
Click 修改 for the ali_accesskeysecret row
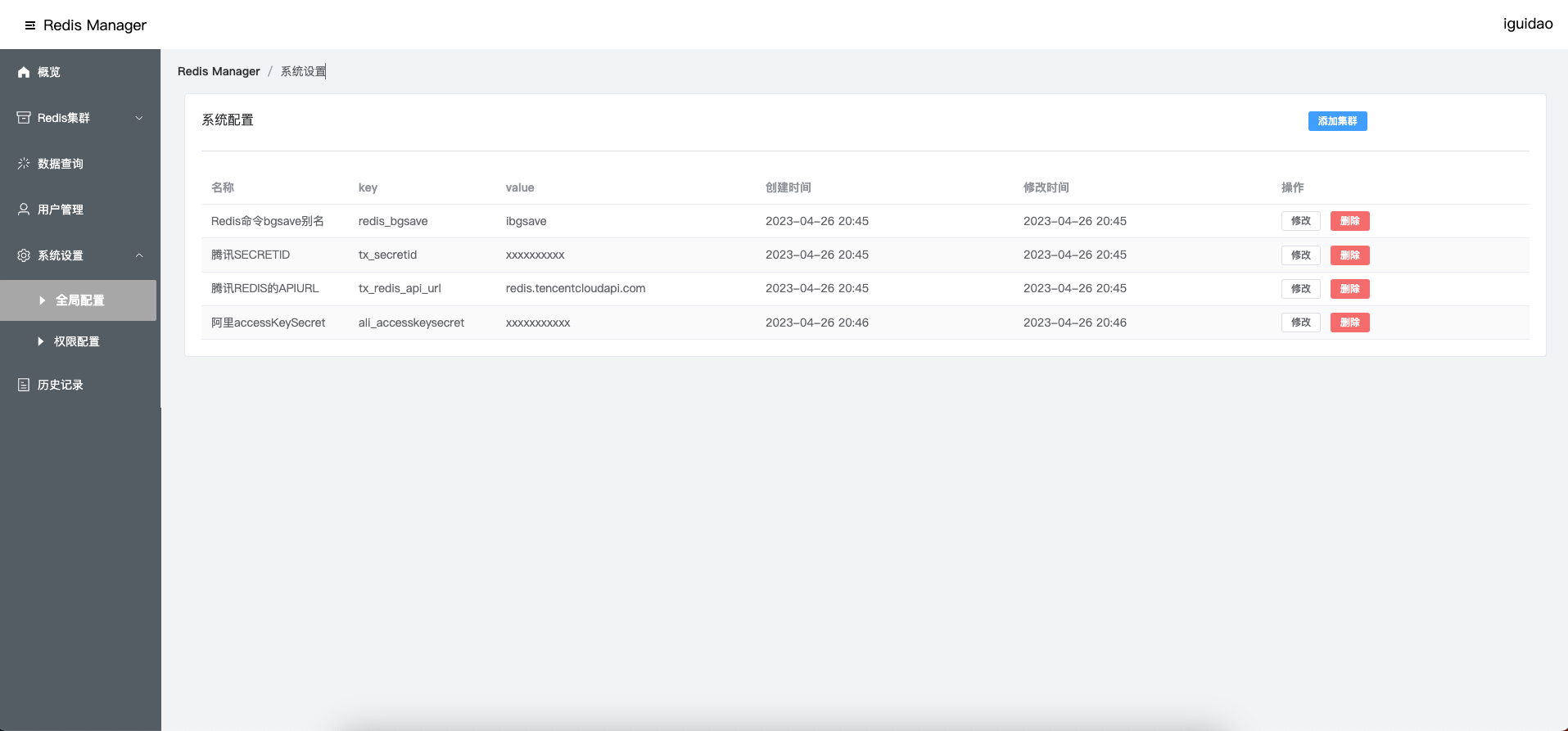pos(1300,323)
